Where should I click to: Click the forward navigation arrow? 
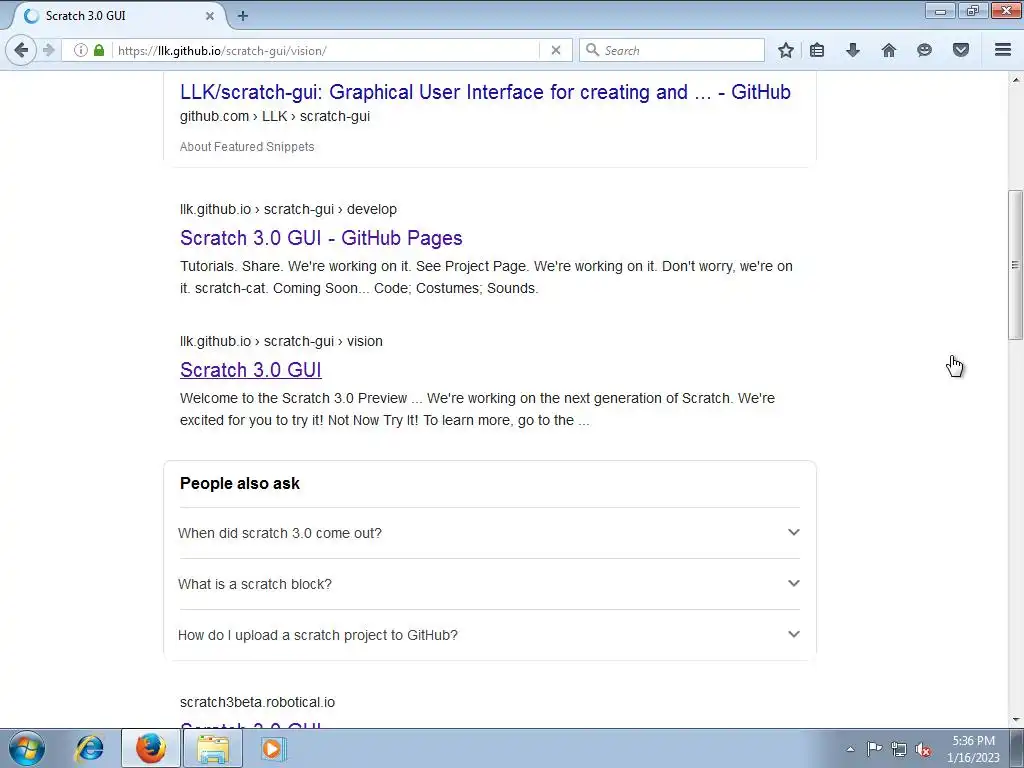[x=48, y=50]
